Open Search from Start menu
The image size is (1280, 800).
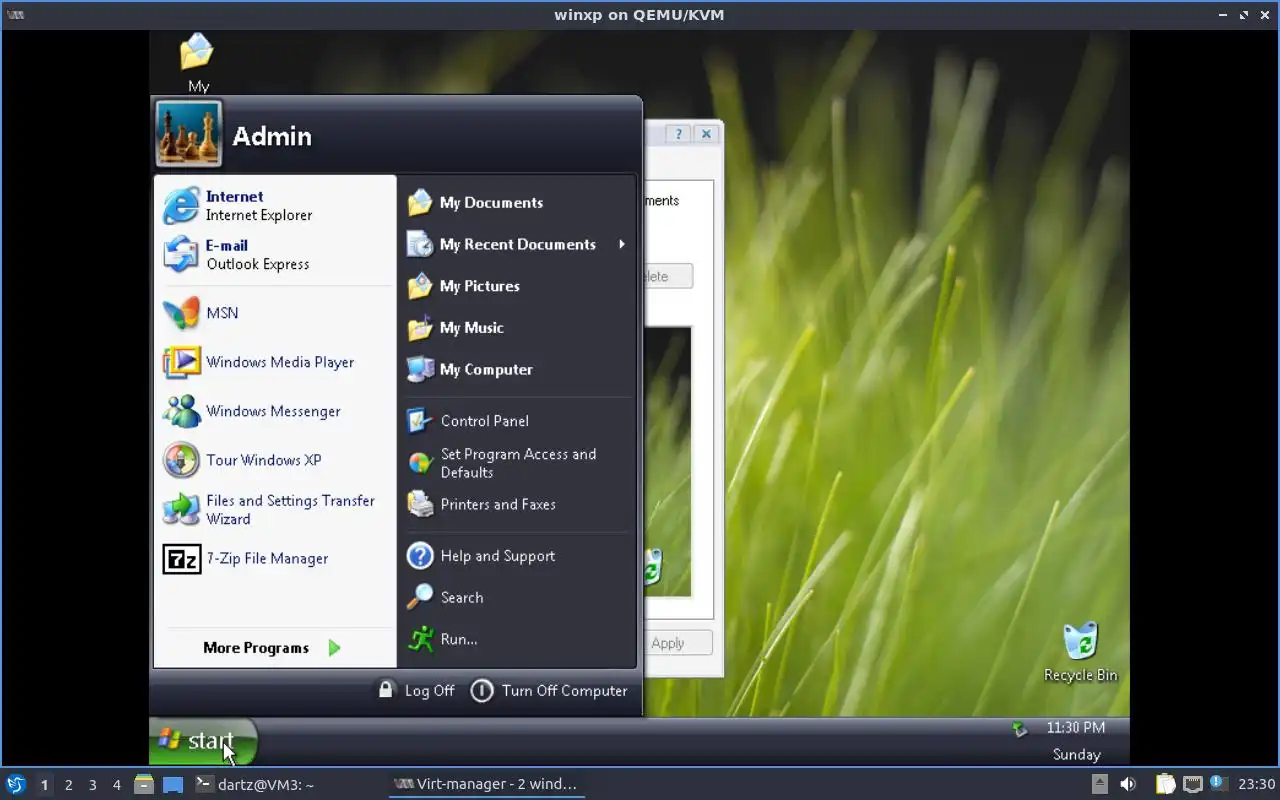518,598
